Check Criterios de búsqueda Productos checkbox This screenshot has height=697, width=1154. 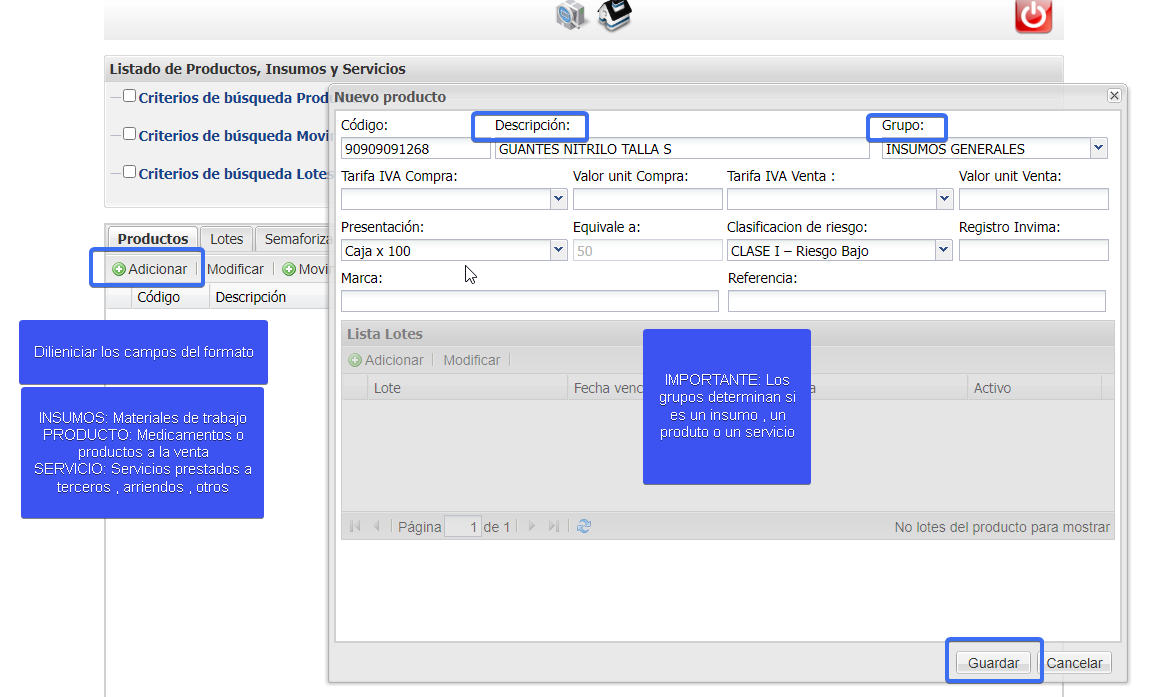point(130,96)
